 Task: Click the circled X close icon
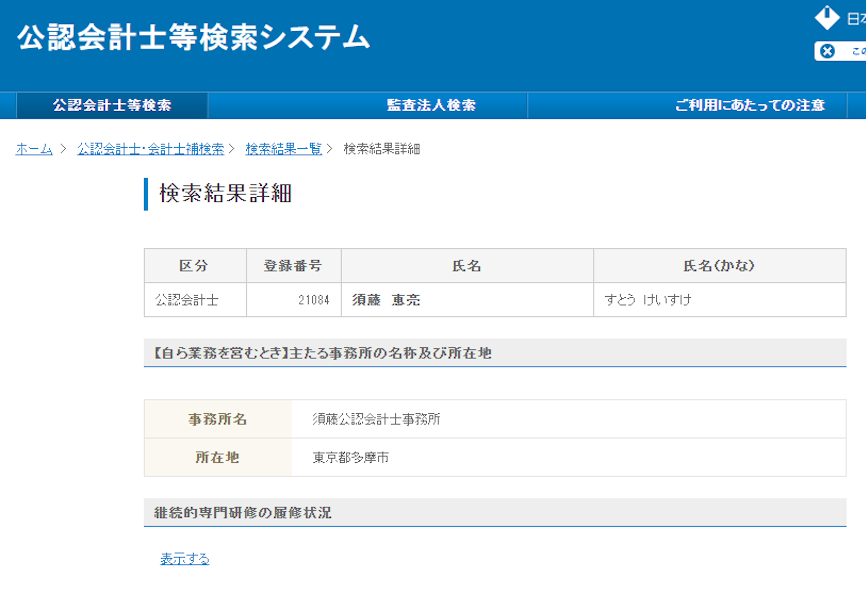[827, 51]
